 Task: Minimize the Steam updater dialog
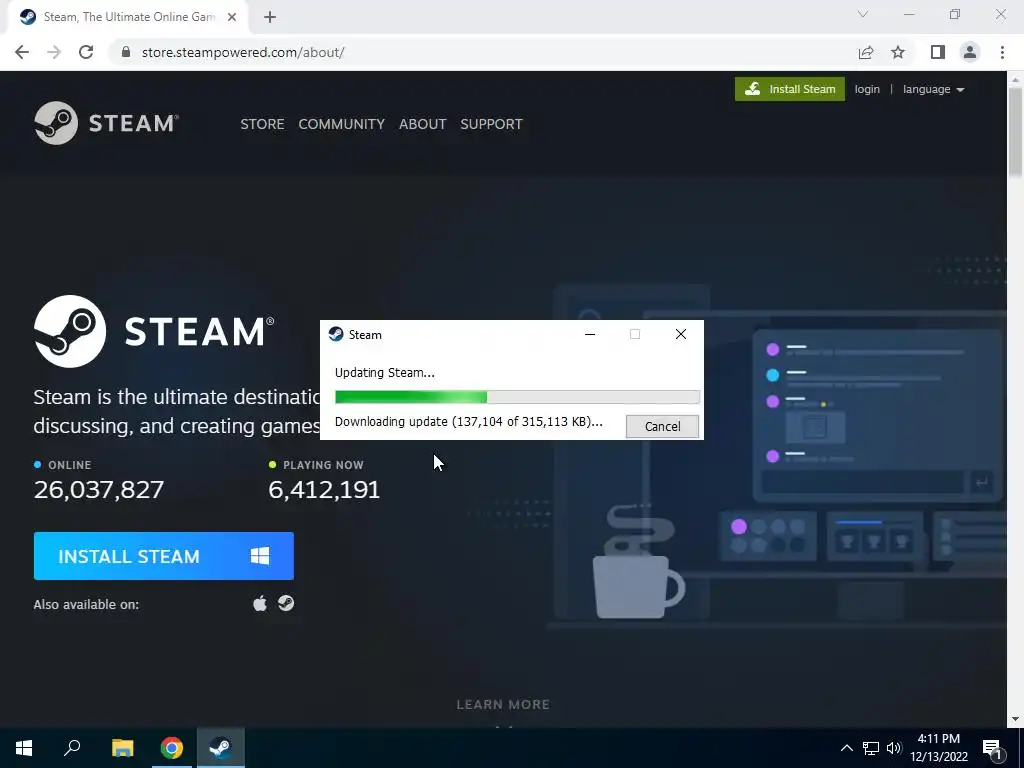coord(590,334)
